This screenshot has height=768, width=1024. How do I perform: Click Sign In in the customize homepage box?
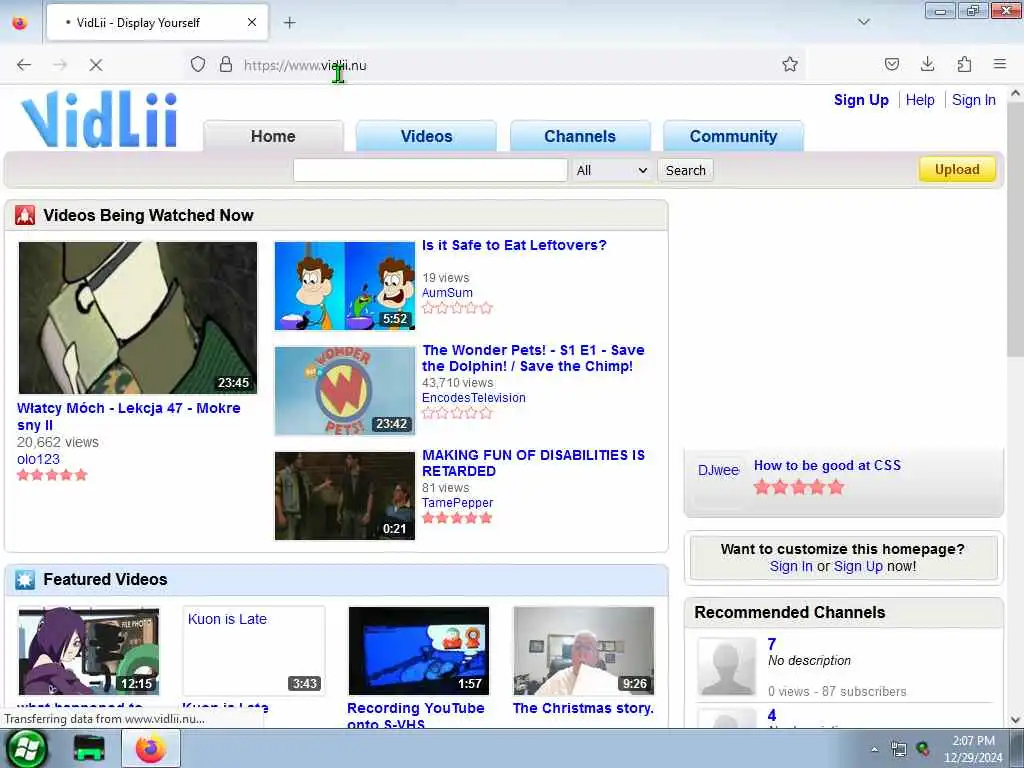point(791,566)
